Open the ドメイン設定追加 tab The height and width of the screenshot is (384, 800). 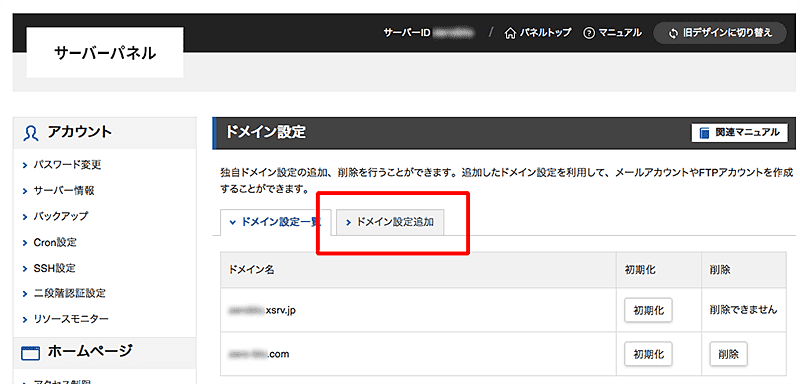[x=390, y=222]
